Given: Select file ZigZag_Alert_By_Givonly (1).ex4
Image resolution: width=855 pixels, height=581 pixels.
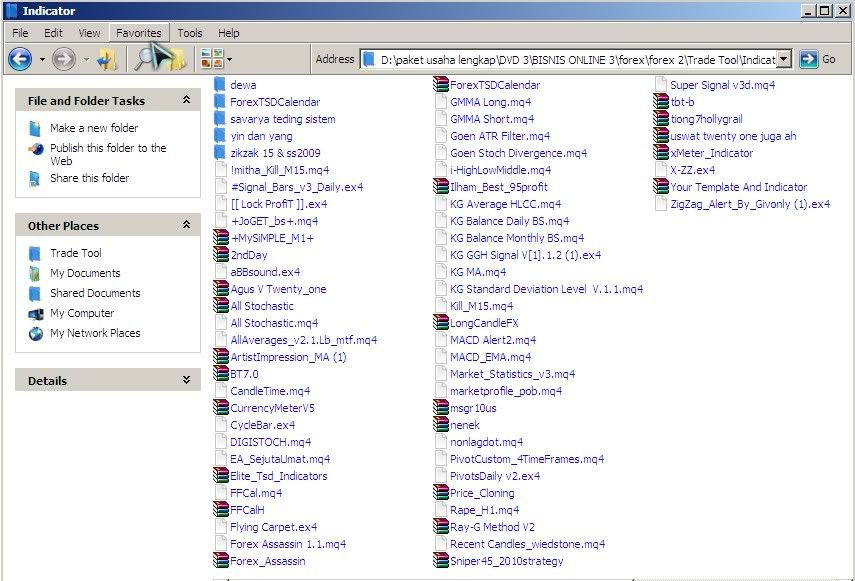Looking at the screenshot, I should [750, 204].
